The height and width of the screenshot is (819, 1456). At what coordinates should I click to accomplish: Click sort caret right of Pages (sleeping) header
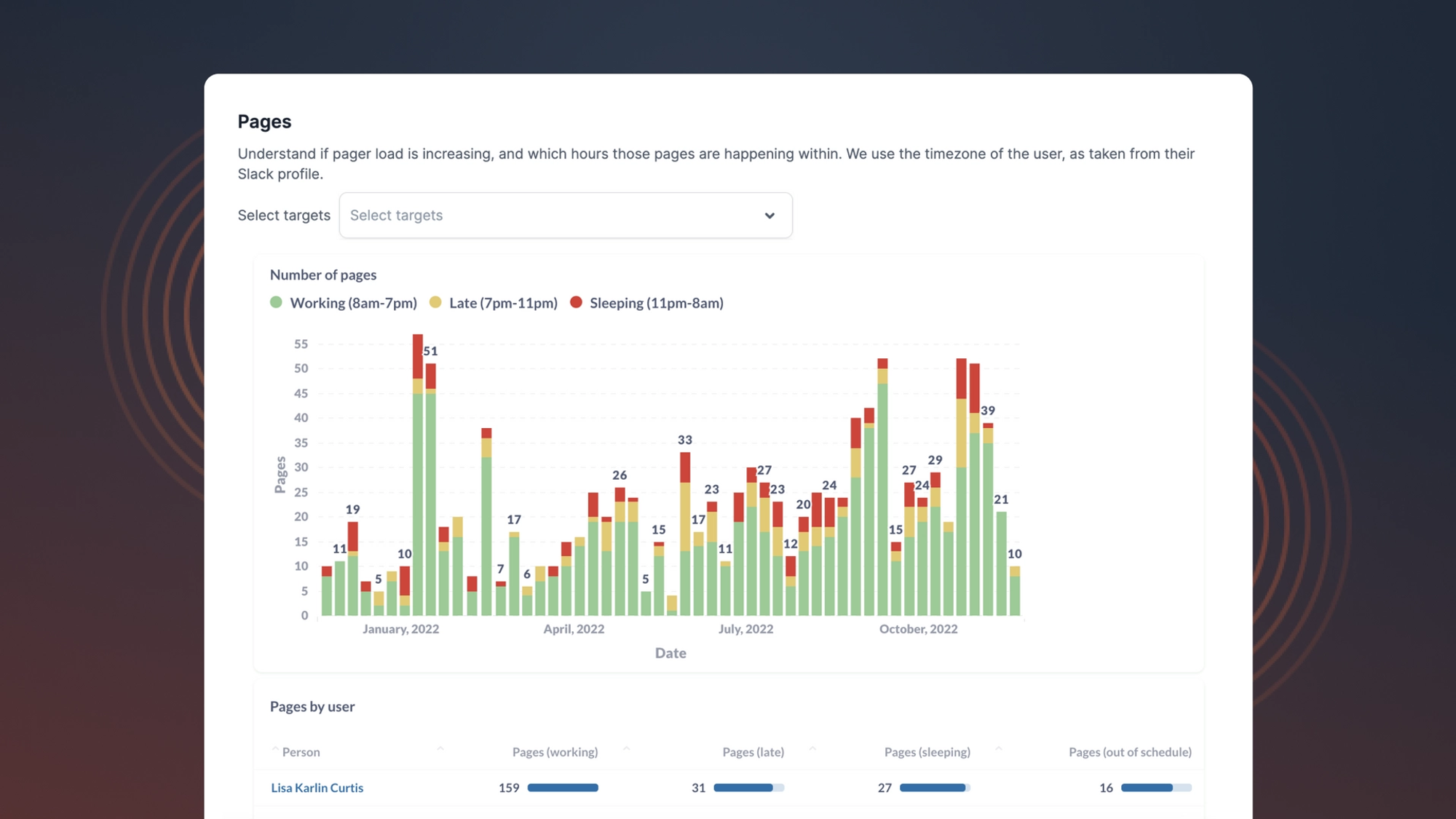click(999, 748)
